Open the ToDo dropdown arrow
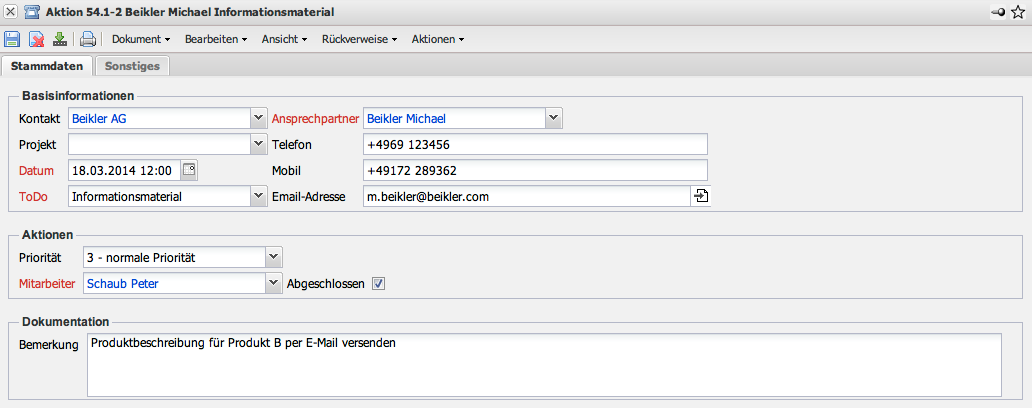Image resolution: width=1032 pixels, height=408 pixels. 259,196
